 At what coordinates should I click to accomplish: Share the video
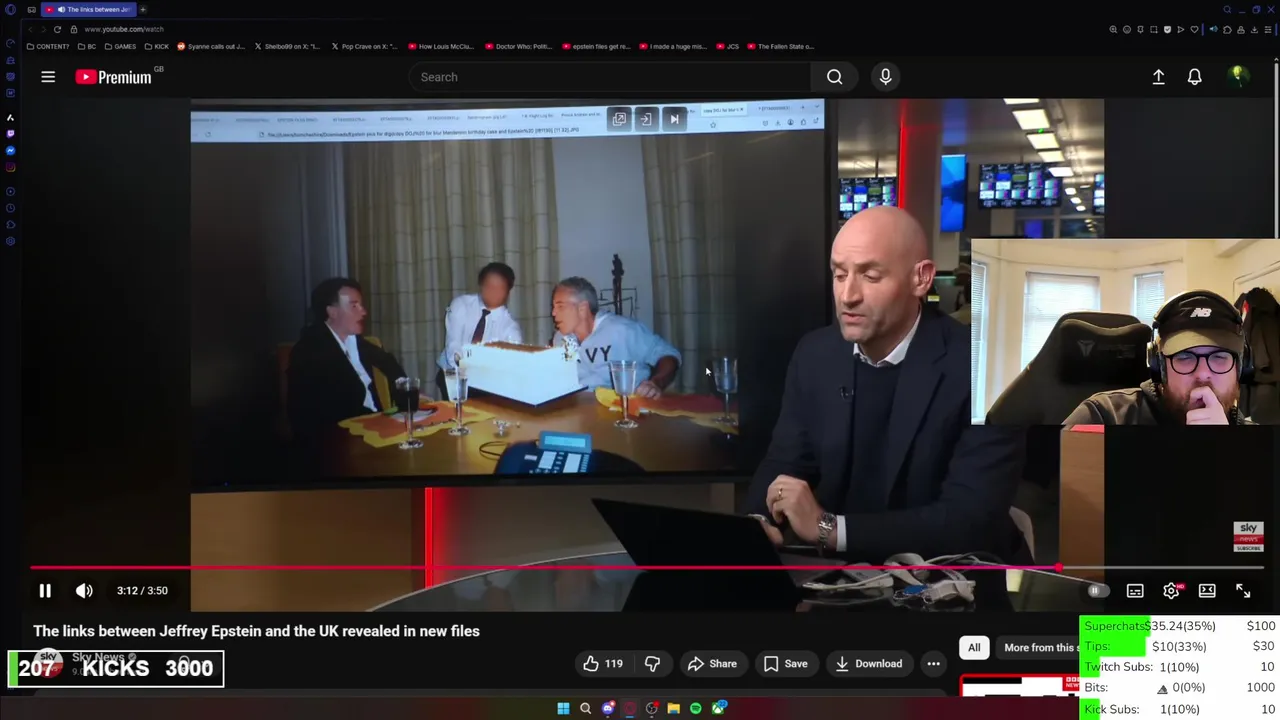(712, 664)
